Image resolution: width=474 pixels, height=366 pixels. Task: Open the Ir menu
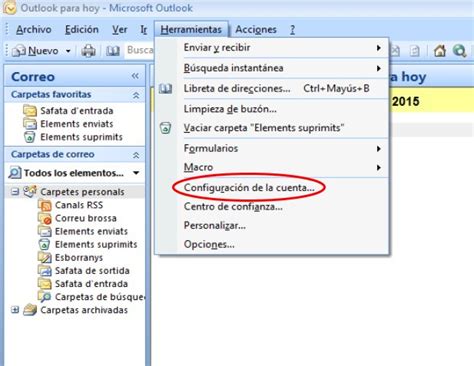click(143, 30)
